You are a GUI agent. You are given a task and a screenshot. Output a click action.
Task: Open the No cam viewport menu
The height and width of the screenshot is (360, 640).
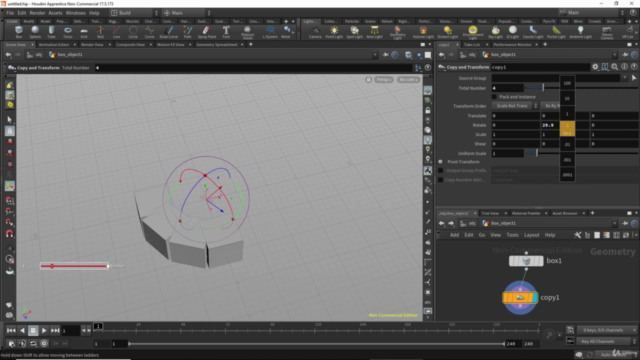click(408, 80)
